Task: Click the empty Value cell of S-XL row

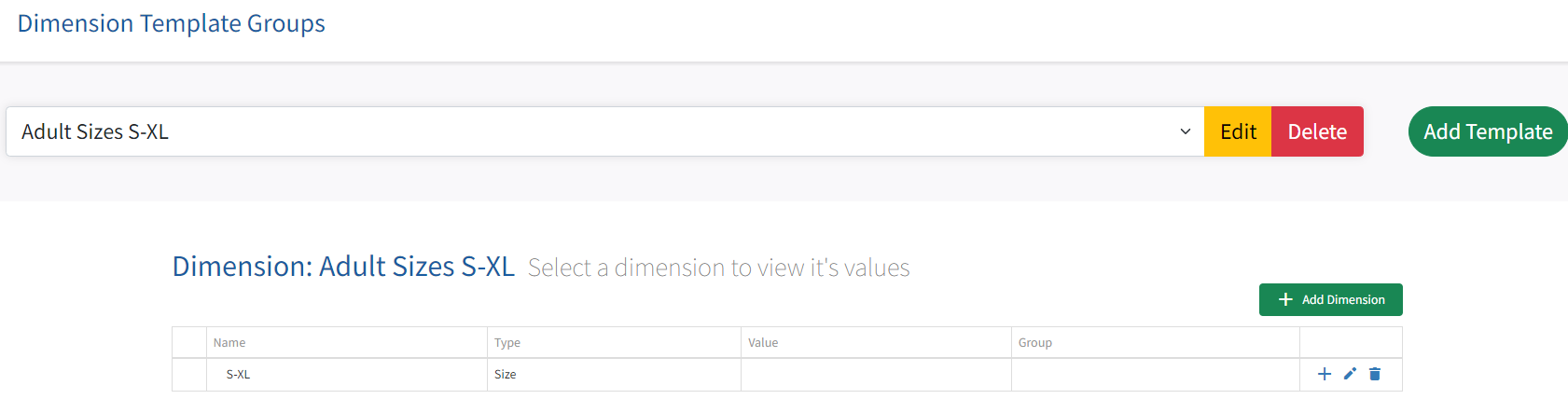Action: [876, 375]
